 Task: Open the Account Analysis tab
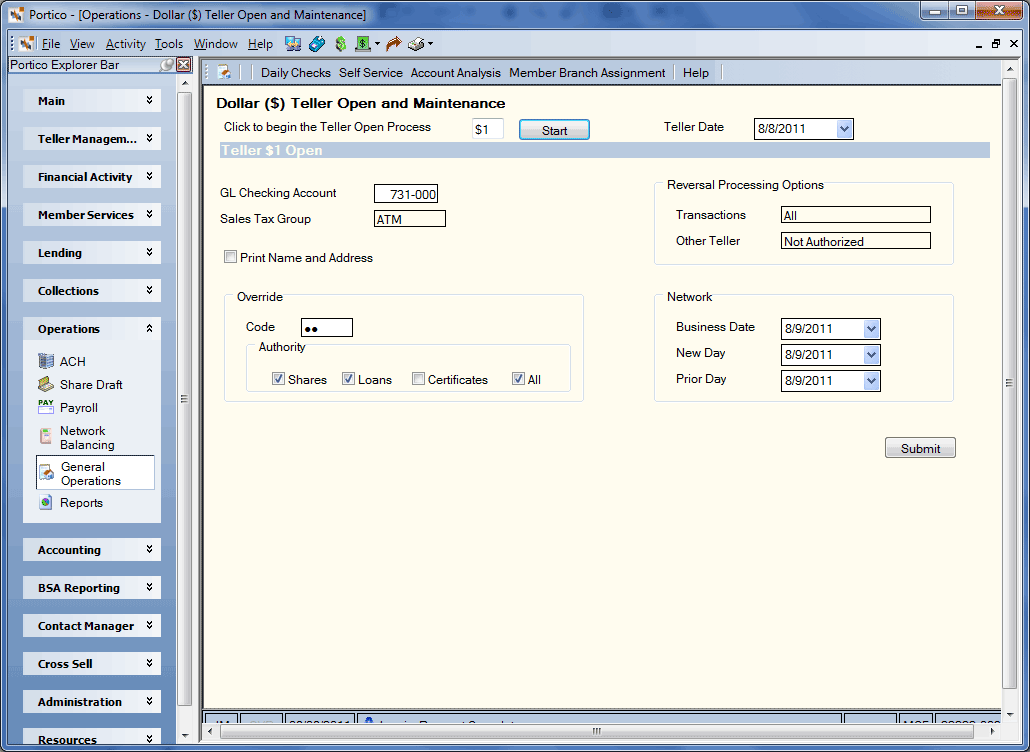tap(456, 73)
